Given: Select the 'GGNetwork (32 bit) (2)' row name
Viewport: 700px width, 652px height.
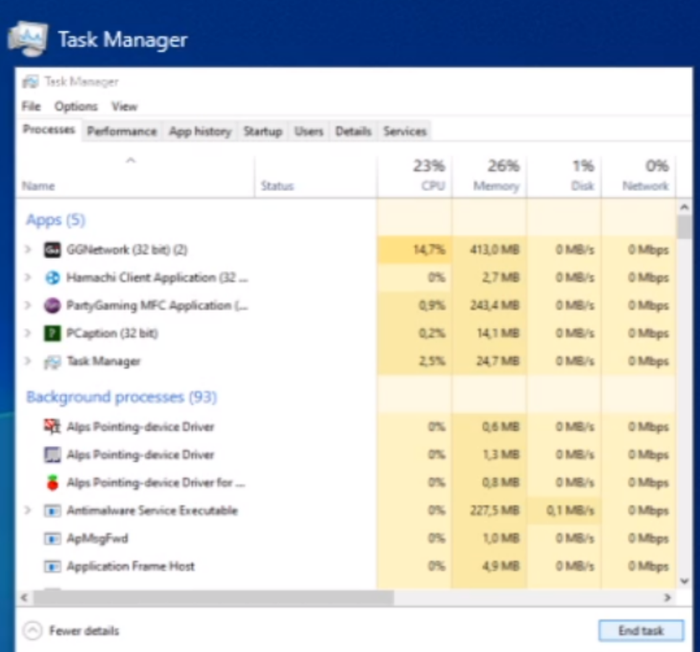Looking at the screenshot, I should (127, 250).
